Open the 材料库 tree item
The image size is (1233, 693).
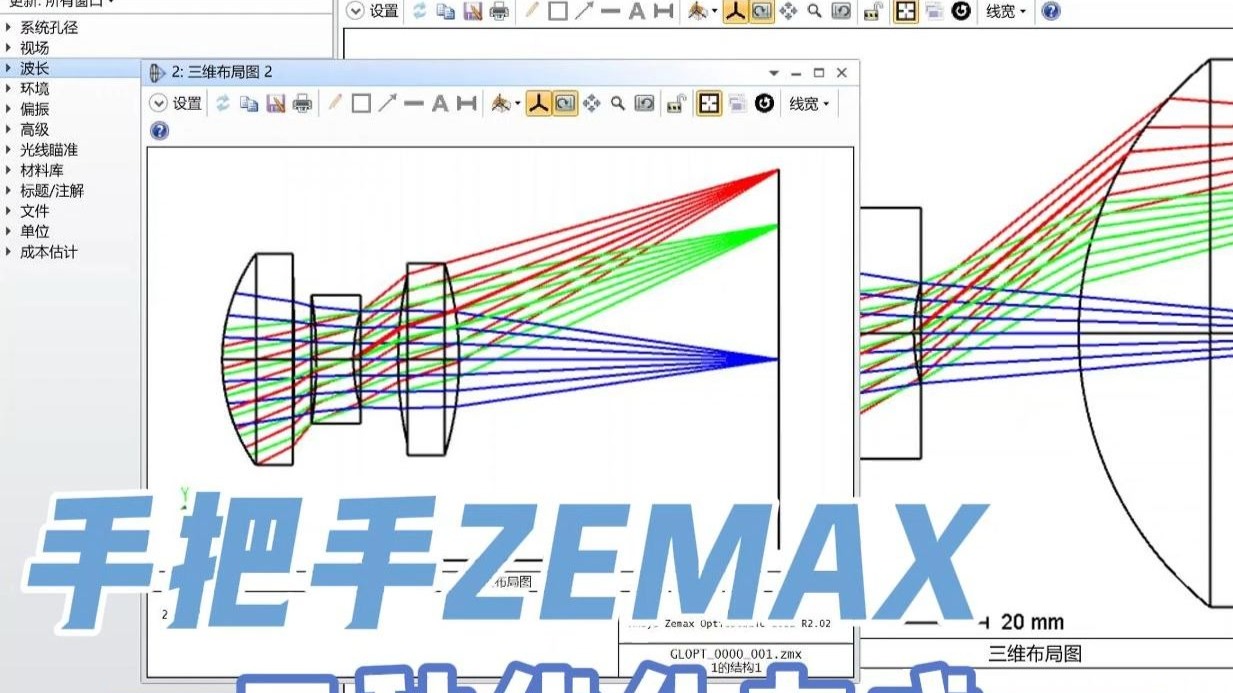[x=42, y=171]
